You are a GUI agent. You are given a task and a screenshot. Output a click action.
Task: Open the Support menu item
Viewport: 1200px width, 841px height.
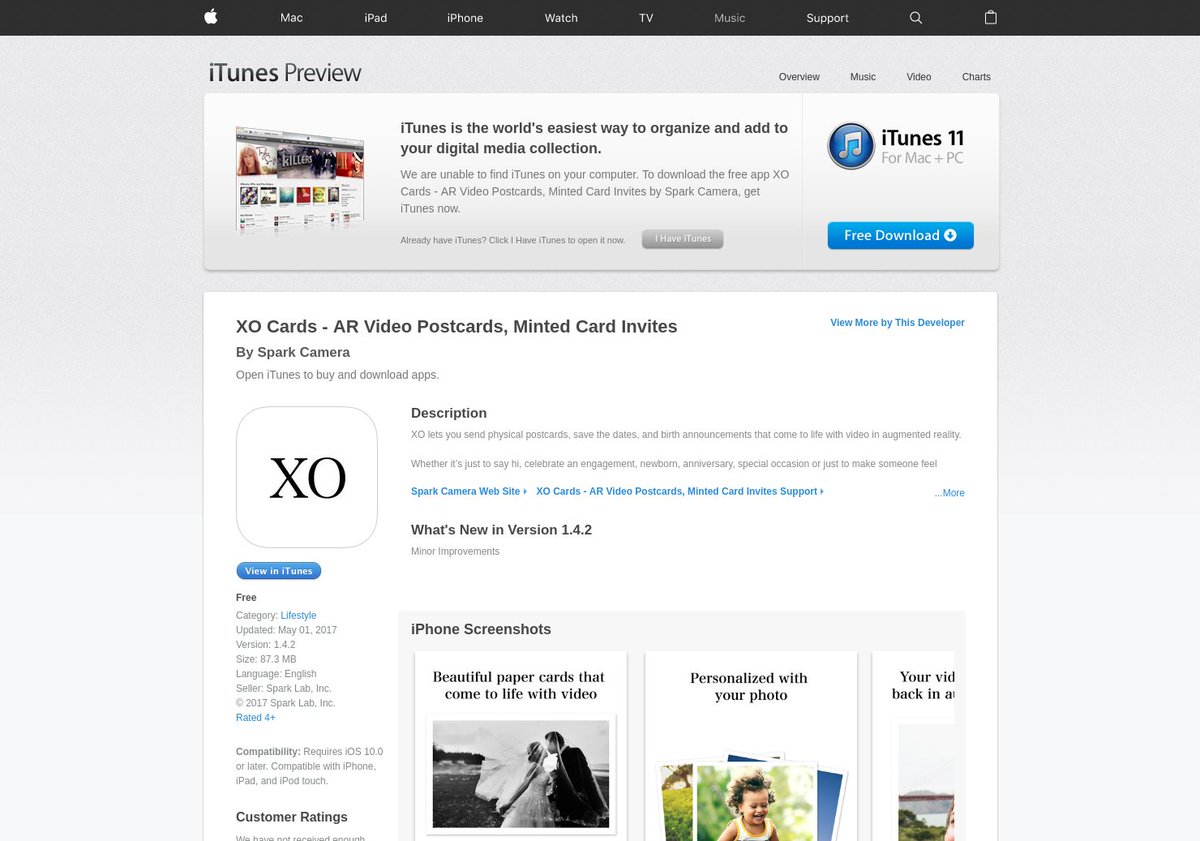point(827,18)
